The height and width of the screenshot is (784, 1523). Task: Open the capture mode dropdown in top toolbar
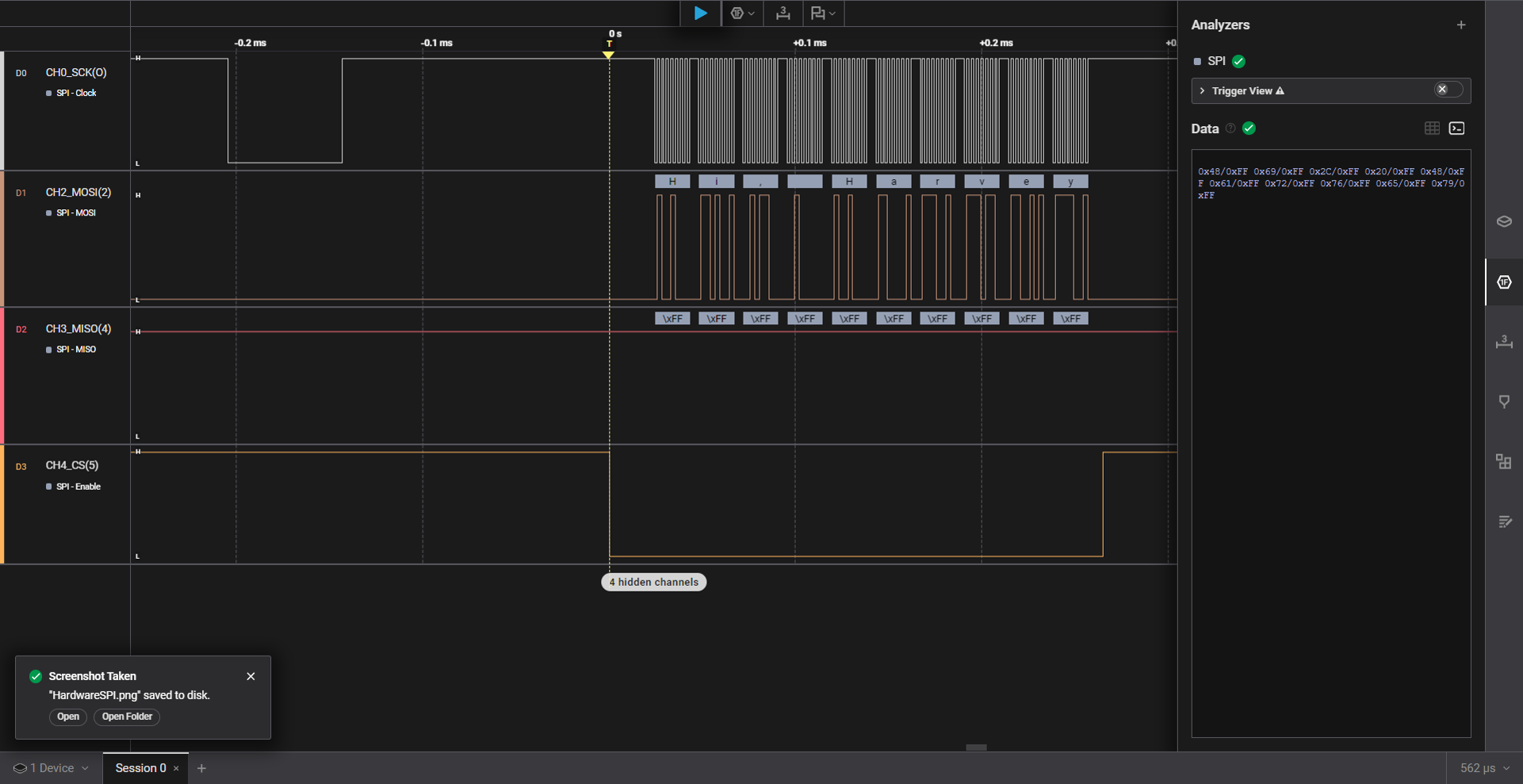[742, 13]
